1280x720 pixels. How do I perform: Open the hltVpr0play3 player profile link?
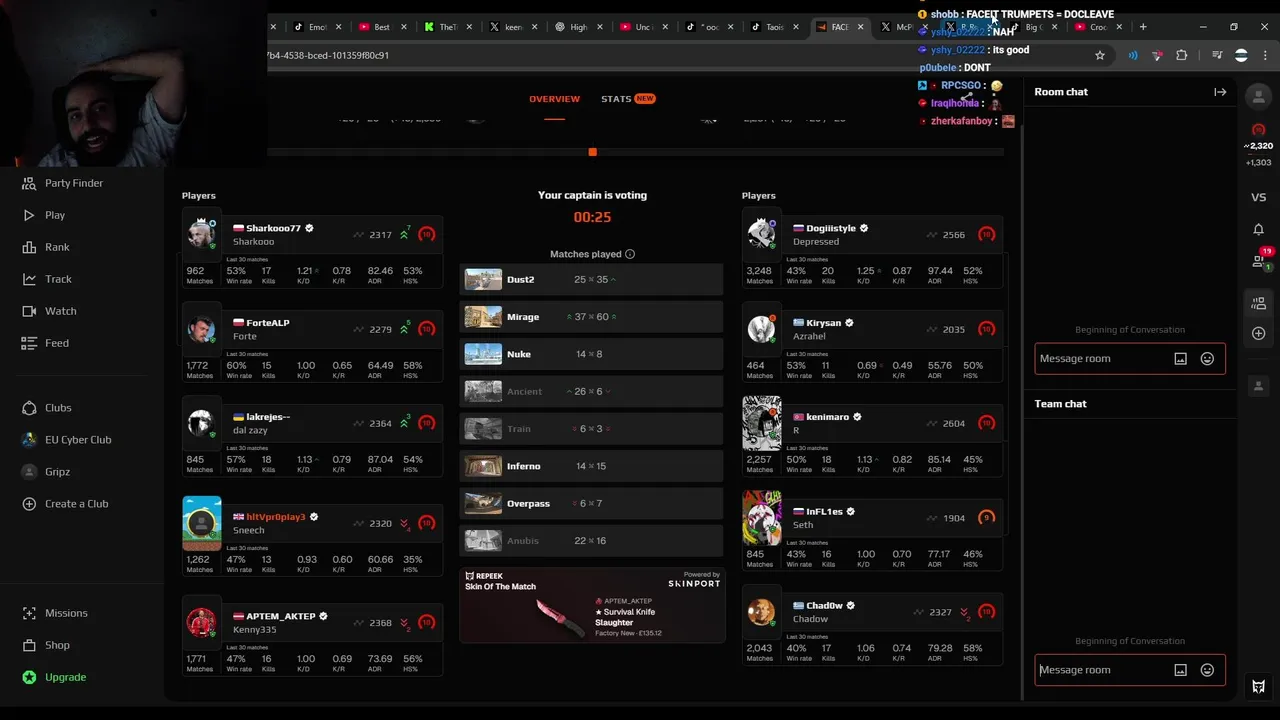pos(276,517)
